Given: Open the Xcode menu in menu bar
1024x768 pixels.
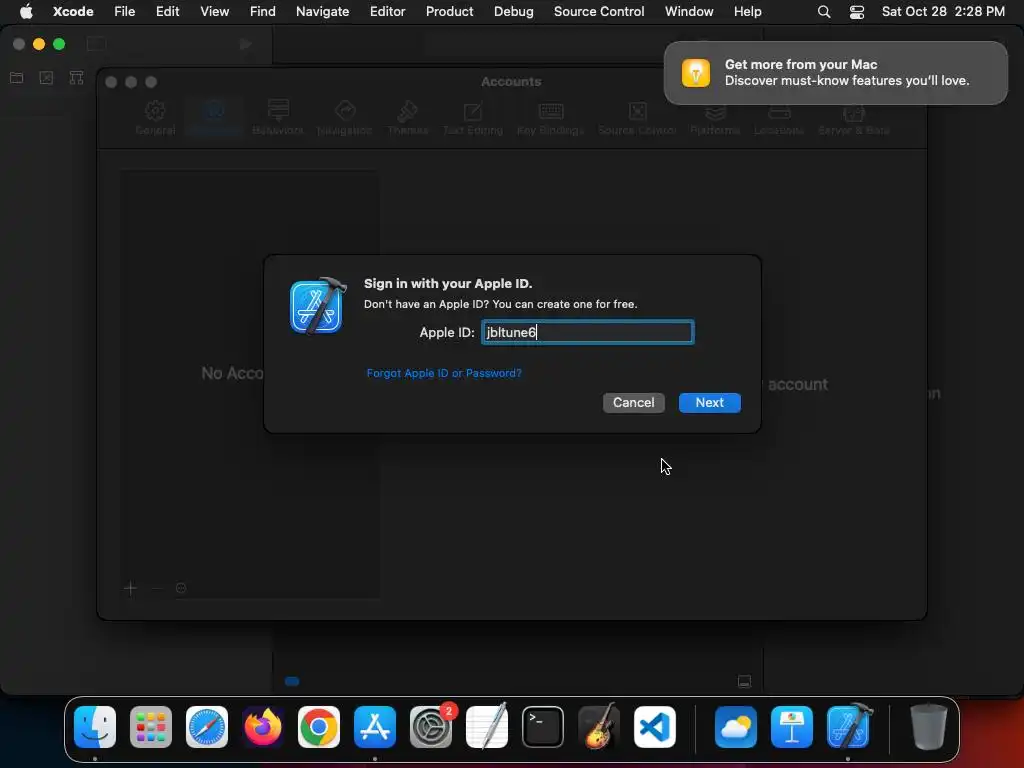Looking at the screenshot, I should [73, 11].
